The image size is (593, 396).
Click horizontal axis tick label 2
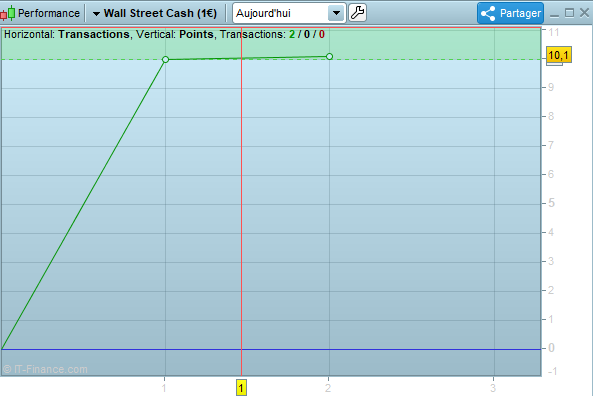[328, 388]
